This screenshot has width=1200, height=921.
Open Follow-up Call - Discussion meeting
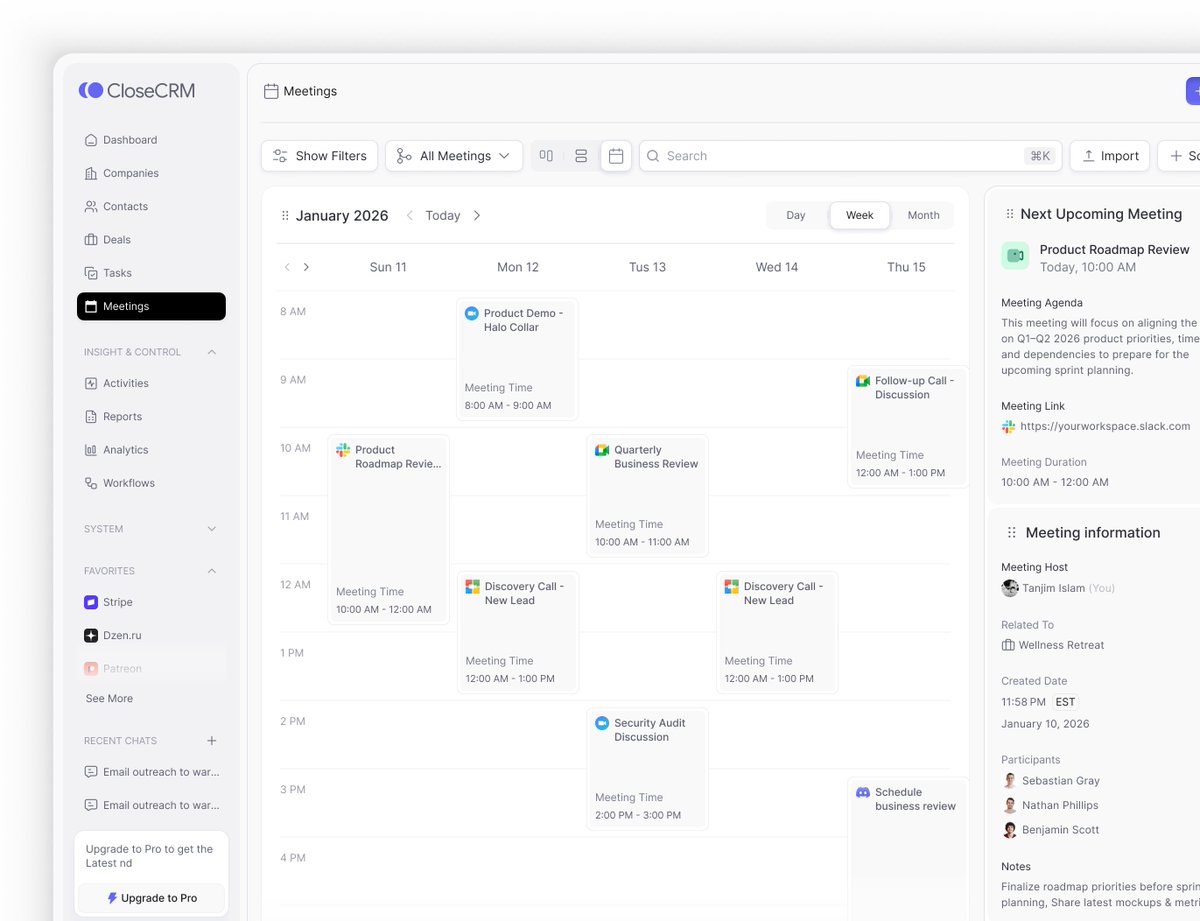(907, 427)
